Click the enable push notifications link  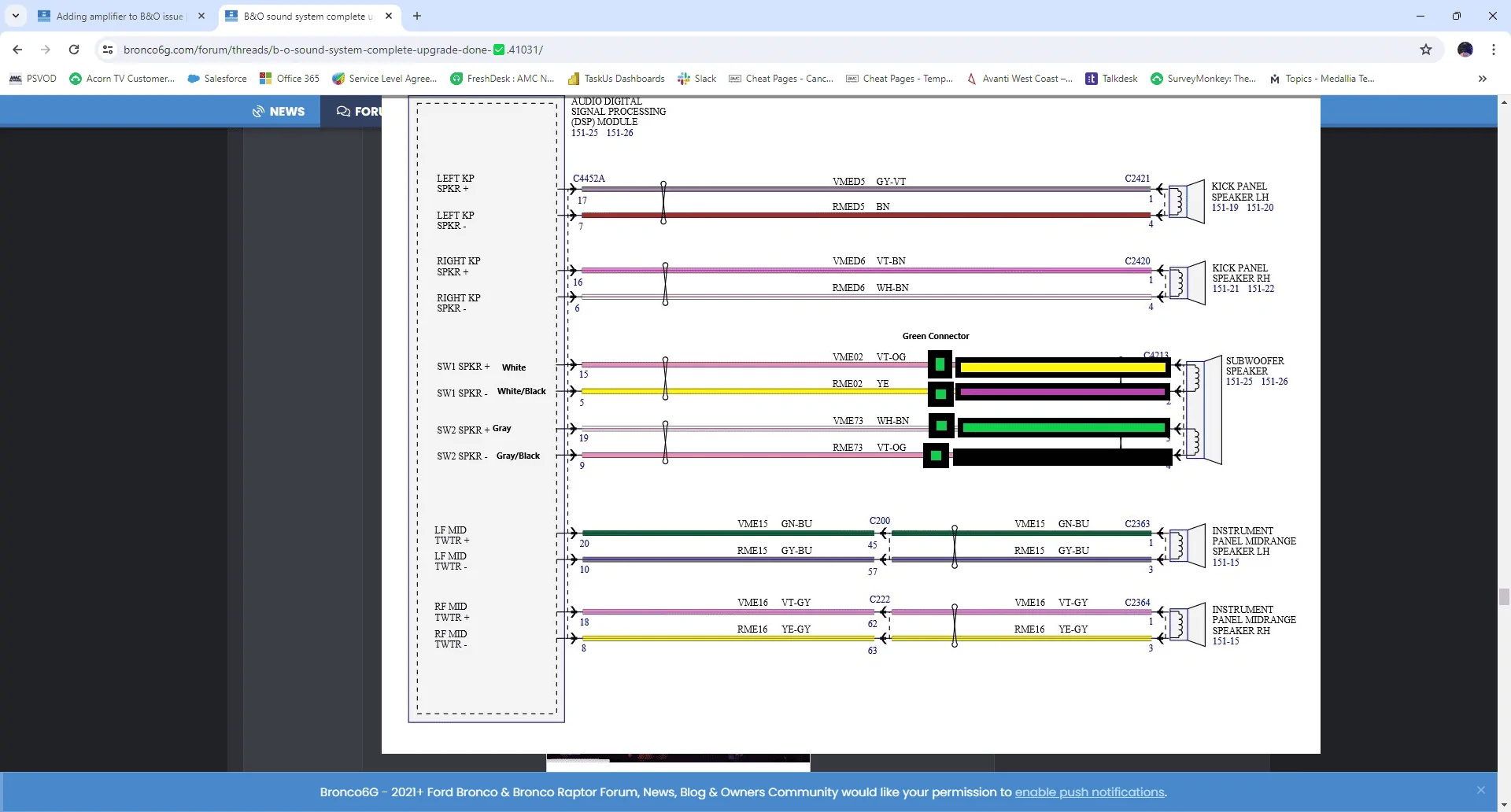[x=1090, y=792]
